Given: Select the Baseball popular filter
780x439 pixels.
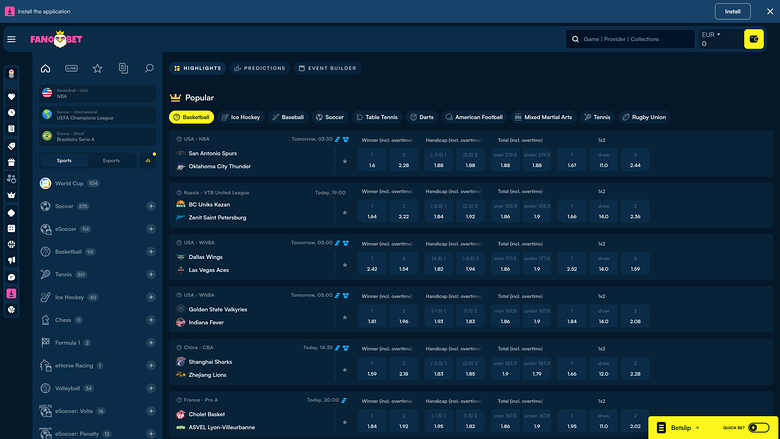Looking at the screenshot, I should tap(288, 117).
